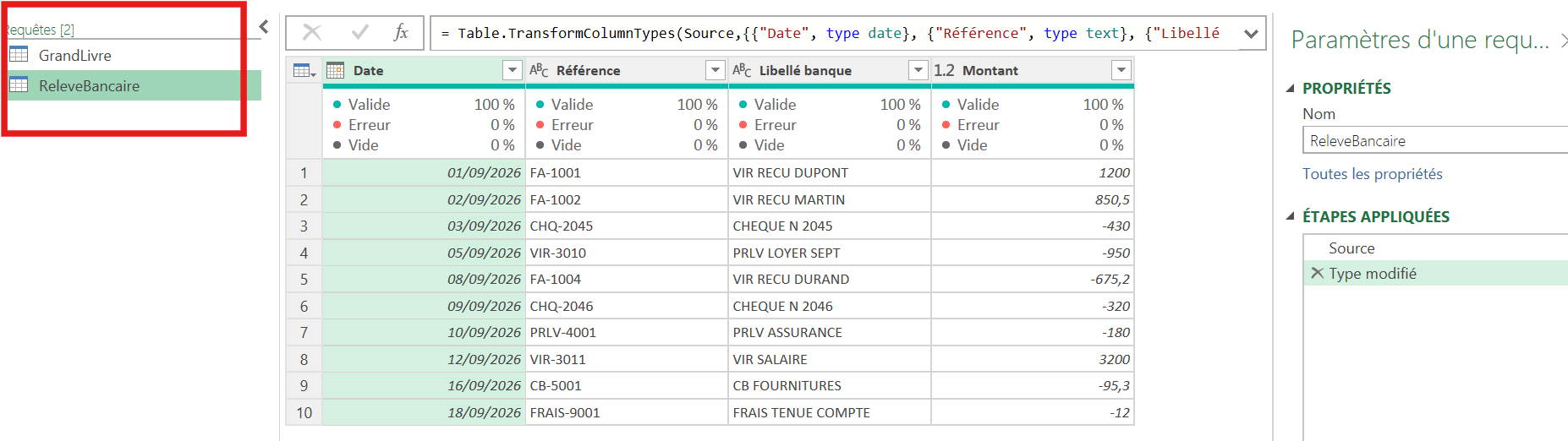Select cell VIR RECU DUPONT
Screen dimensions: 1568x441
coord(830,172)
